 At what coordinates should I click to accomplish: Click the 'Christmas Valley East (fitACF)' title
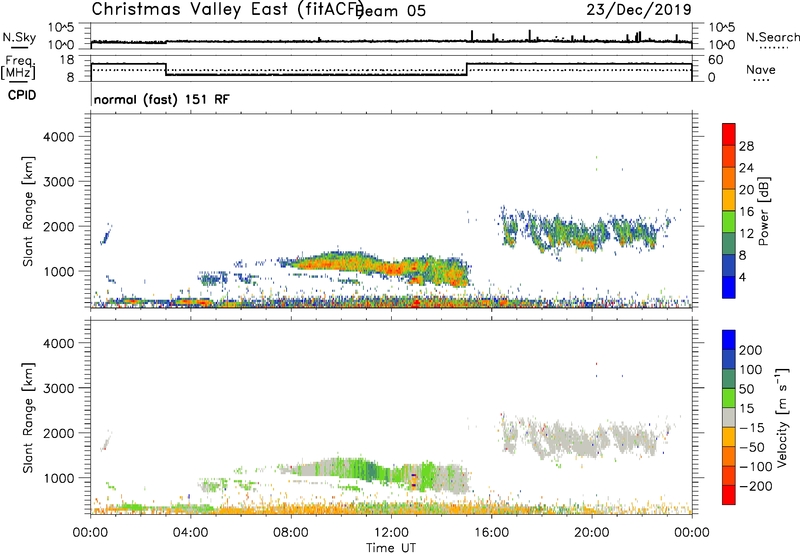(228, 9)
